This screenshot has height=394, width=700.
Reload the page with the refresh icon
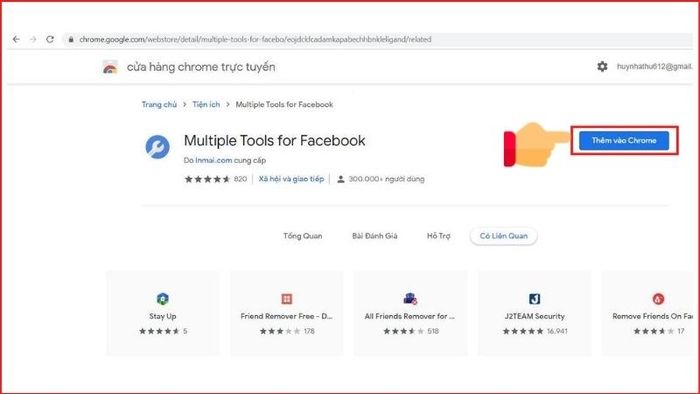[x=50, y=39]
